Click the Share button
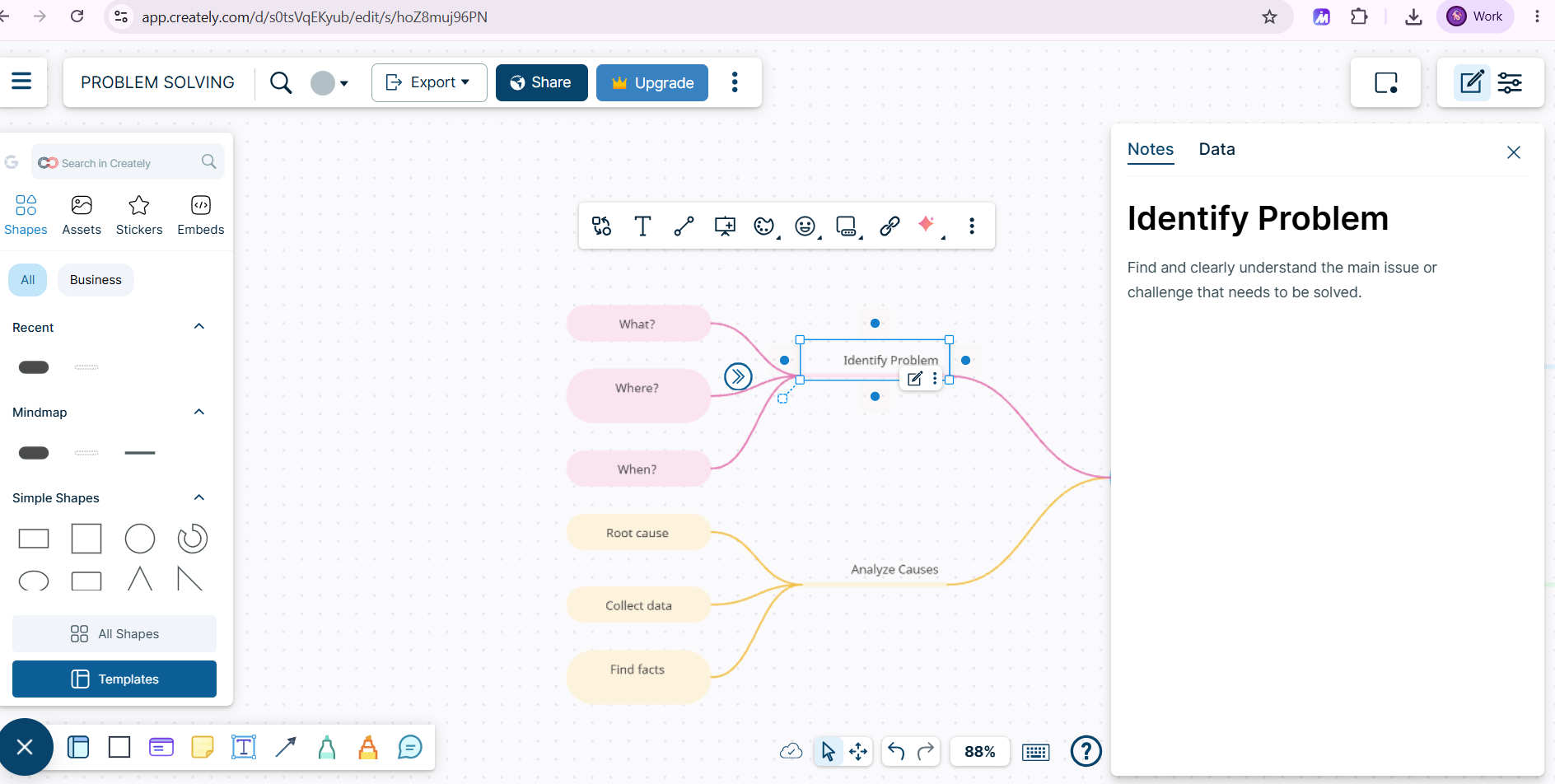Viewport: 1555px width, 784px height. (541, 82)
